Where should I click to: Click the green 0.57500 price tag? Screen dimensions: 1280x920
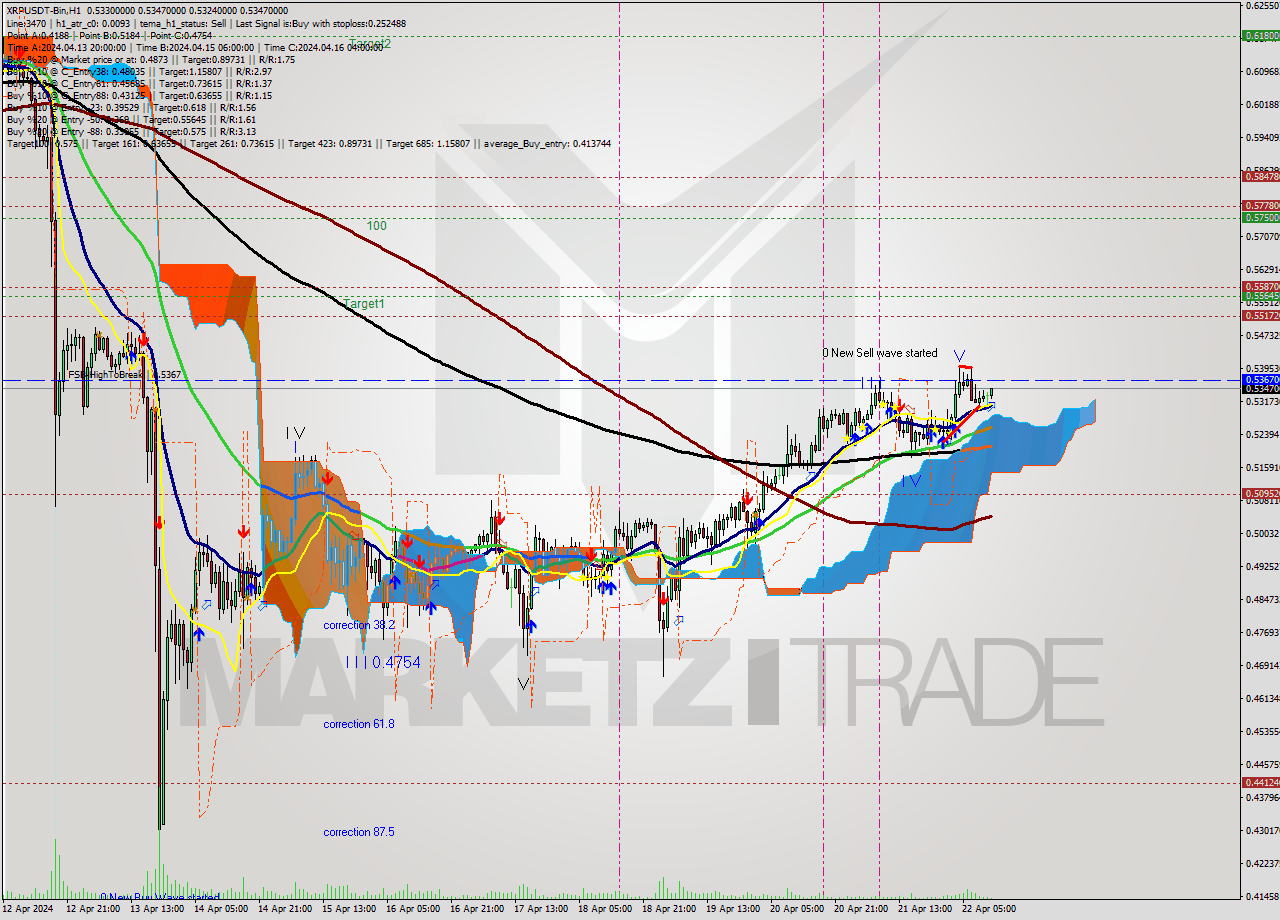click(1260, 217)
